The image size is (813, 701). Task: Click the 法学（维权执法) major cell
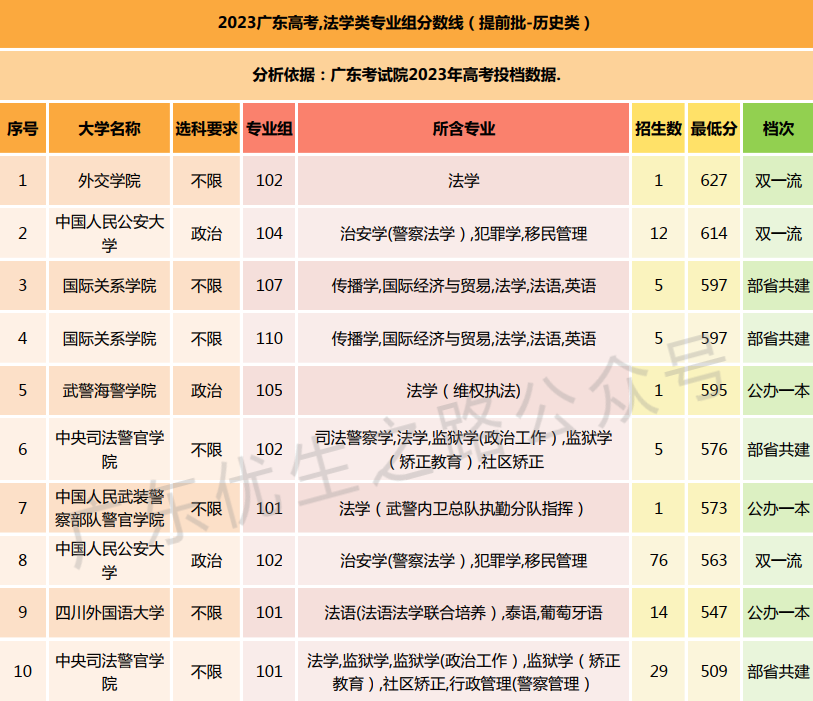[464, 390]
